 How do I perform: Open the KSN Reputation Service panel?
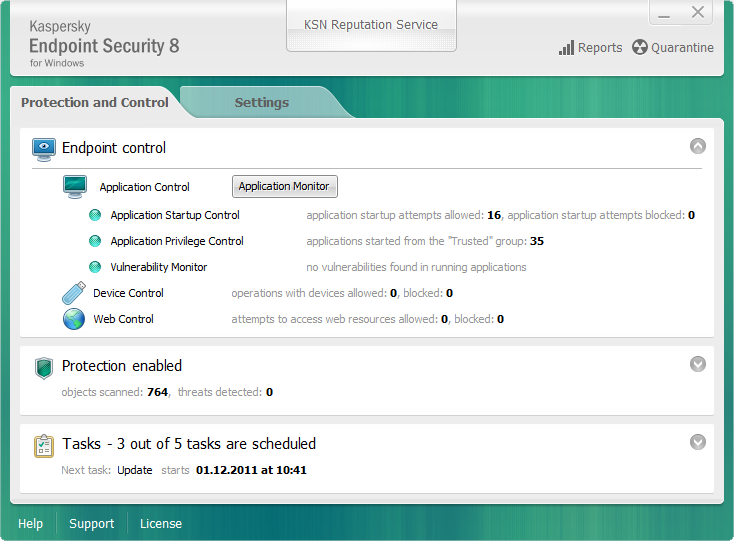(x=371, y=25)
